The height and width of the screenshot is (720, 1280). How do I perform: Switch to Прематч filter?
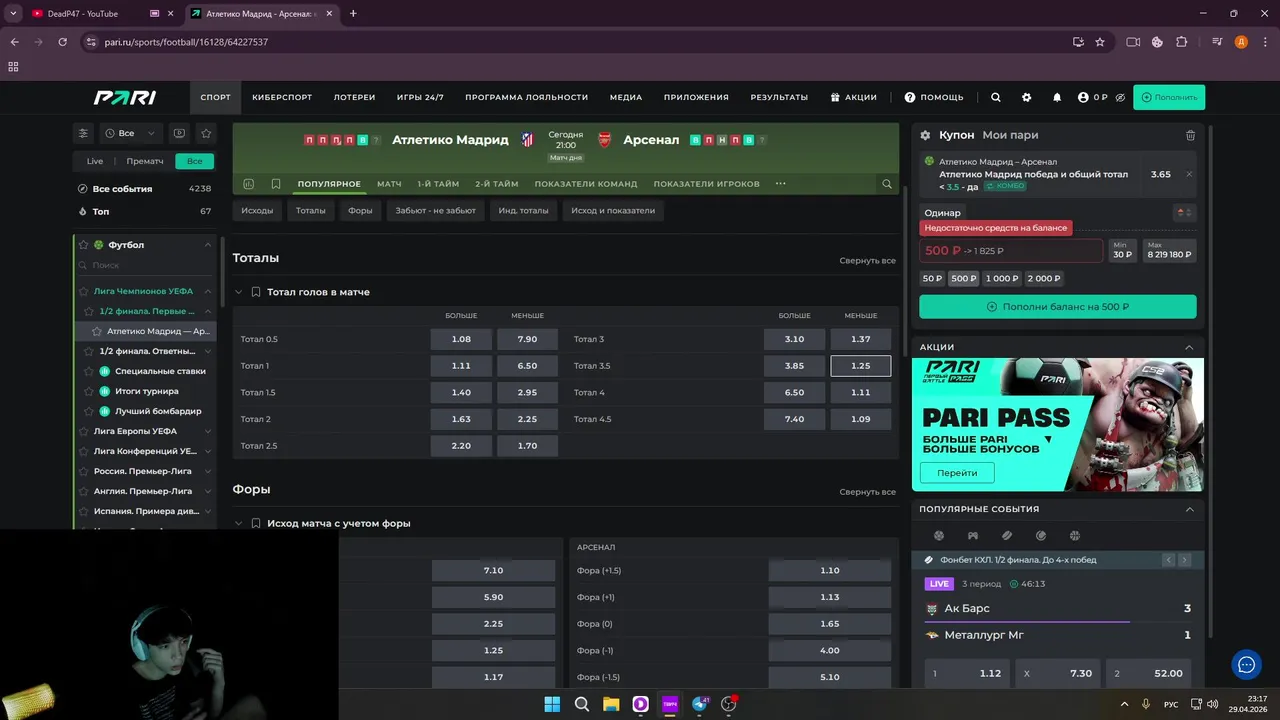pos(145,161)
